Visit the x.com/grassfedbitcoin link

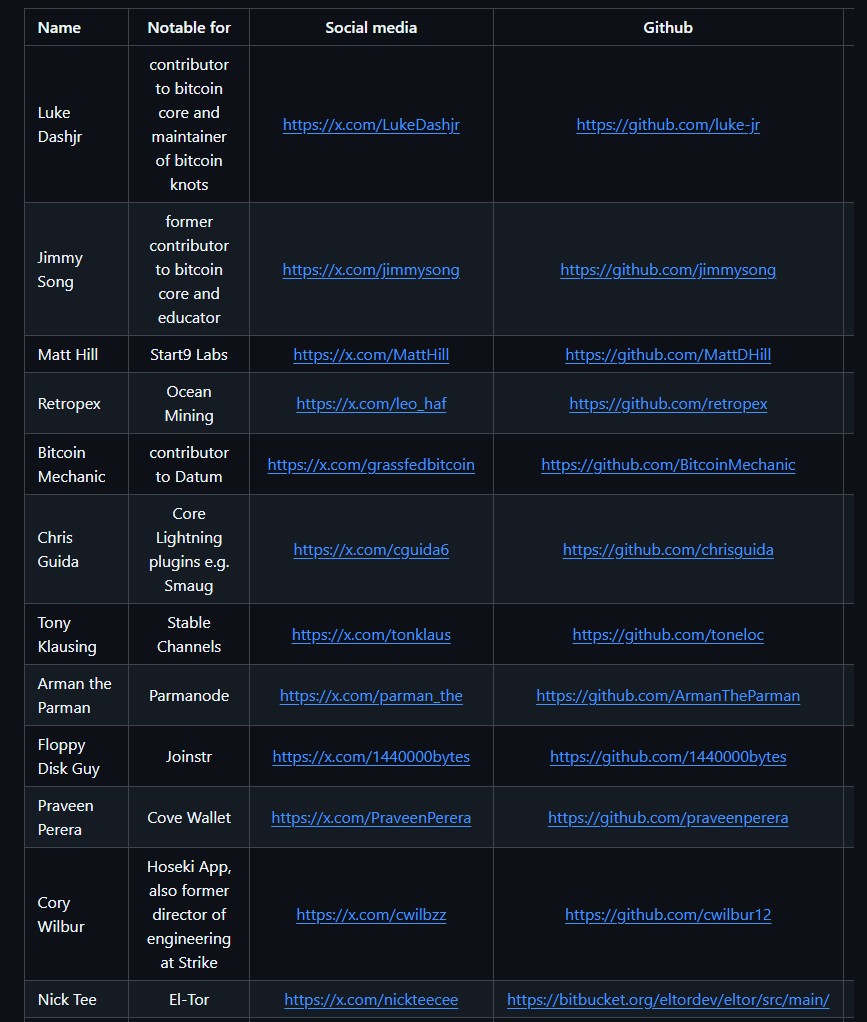[371, 465]
